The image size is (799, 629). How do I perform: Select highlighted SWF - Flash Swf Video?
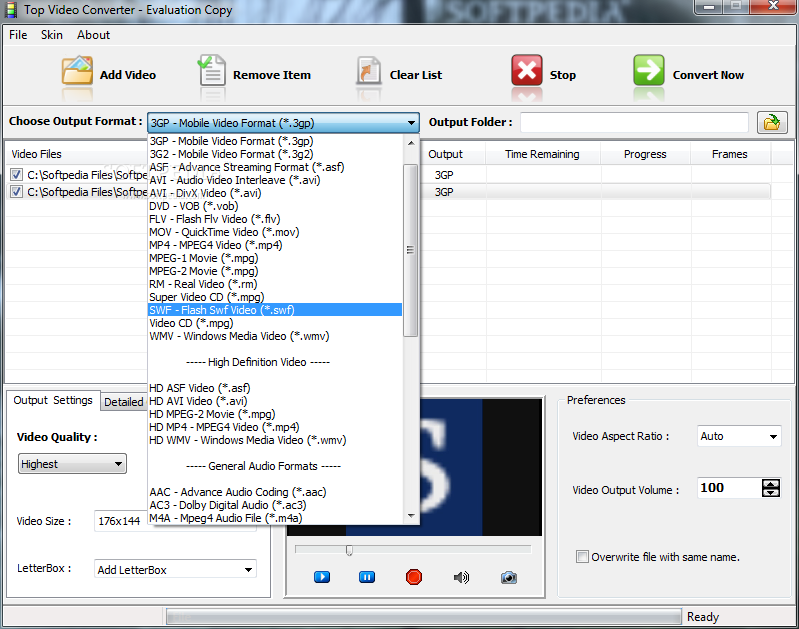(275, 310)
